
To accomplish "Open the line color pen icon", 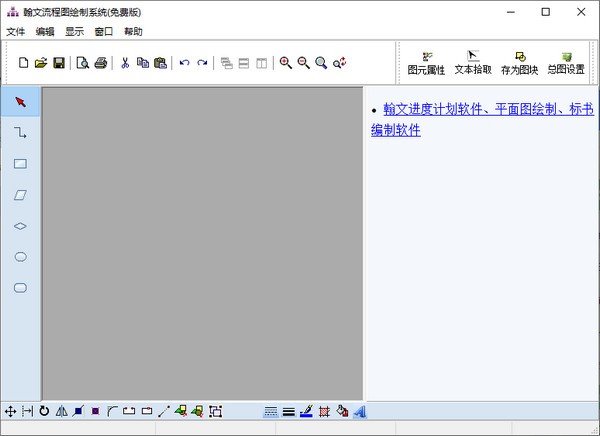I will pos(306,412).
